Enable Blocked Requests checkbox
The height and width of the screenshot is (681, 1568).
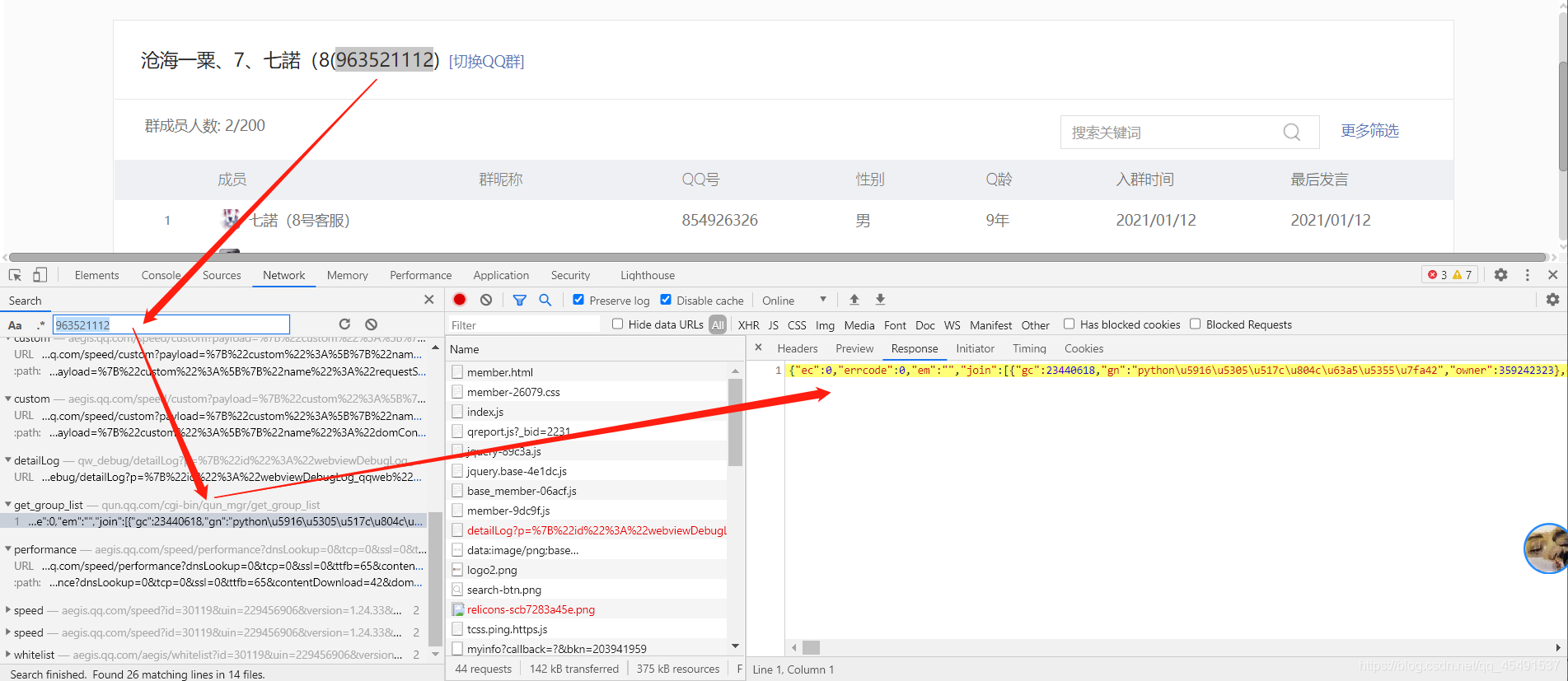pyautogui.click(x=1195, y=324)
